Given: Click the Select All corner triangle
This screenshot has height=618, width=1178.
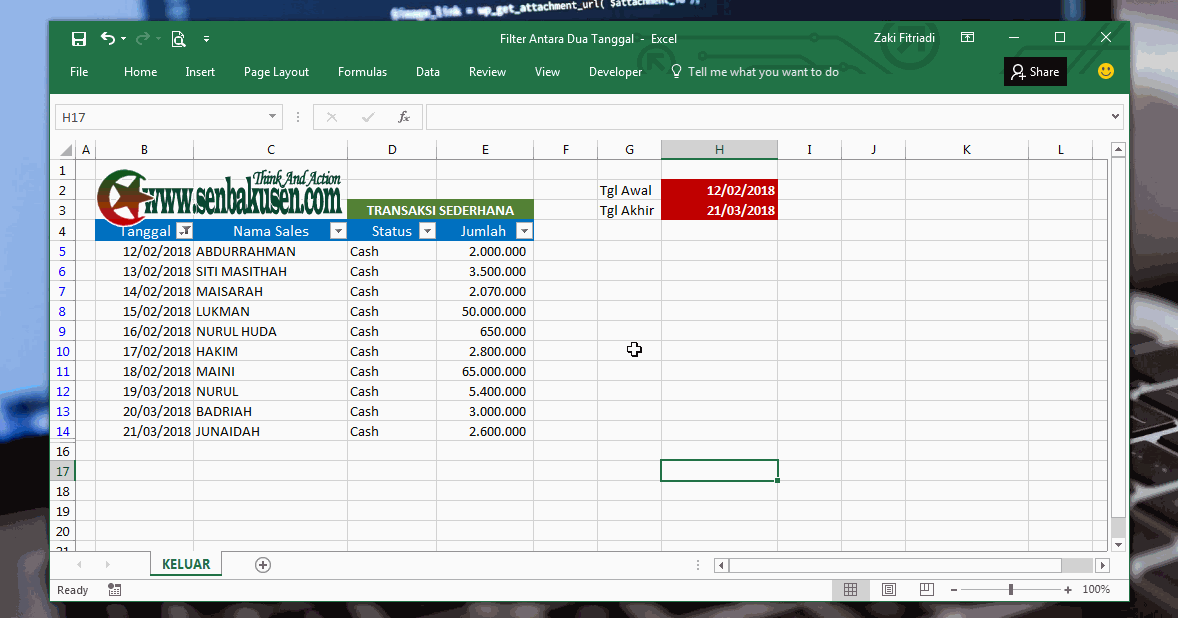Looking at the screenshot, I should [x=65, y=149].
